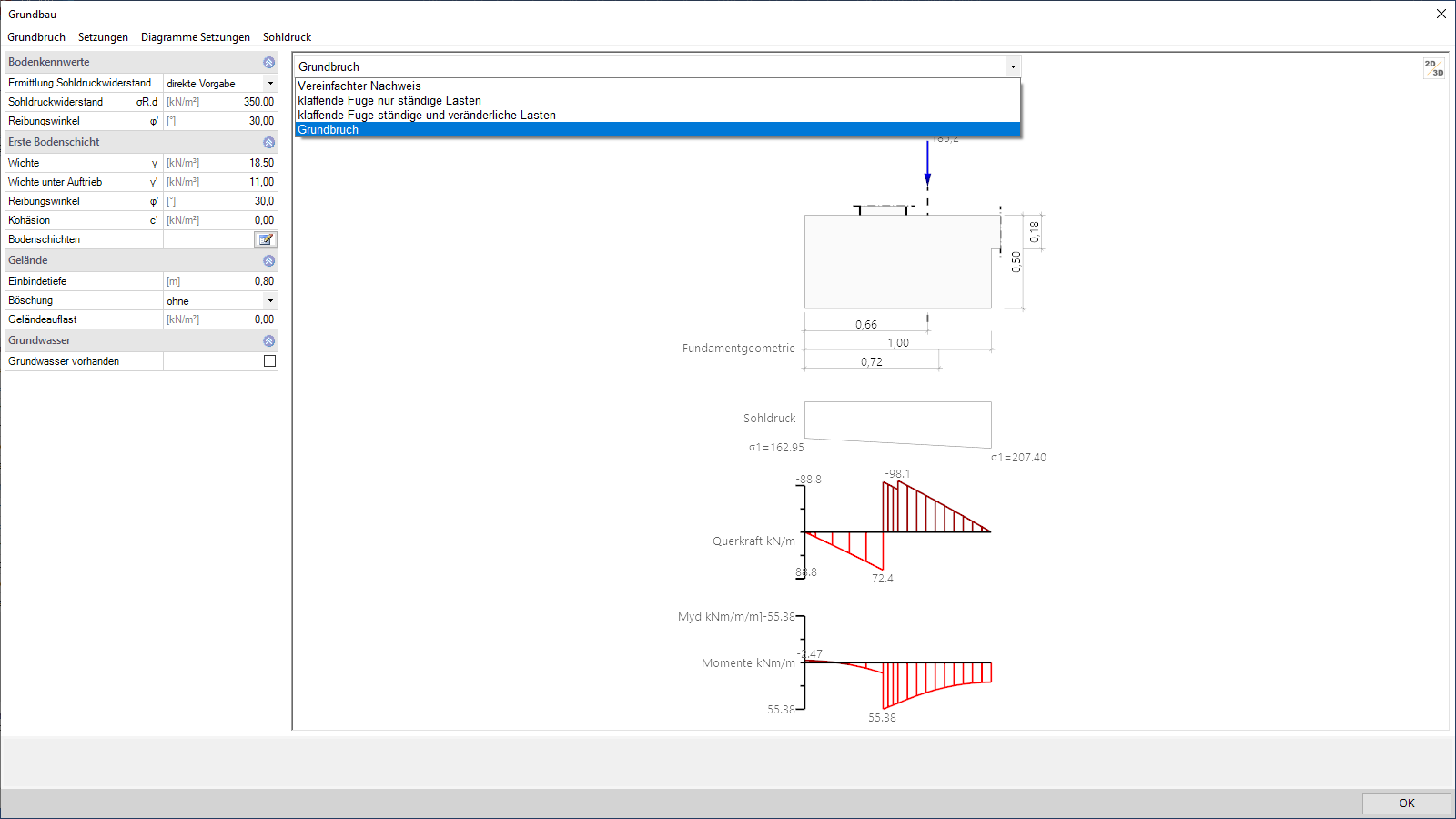Enable the Grundwasser vorhanden checkbox
The image size is (1456, 819).
tap(269, 361)
